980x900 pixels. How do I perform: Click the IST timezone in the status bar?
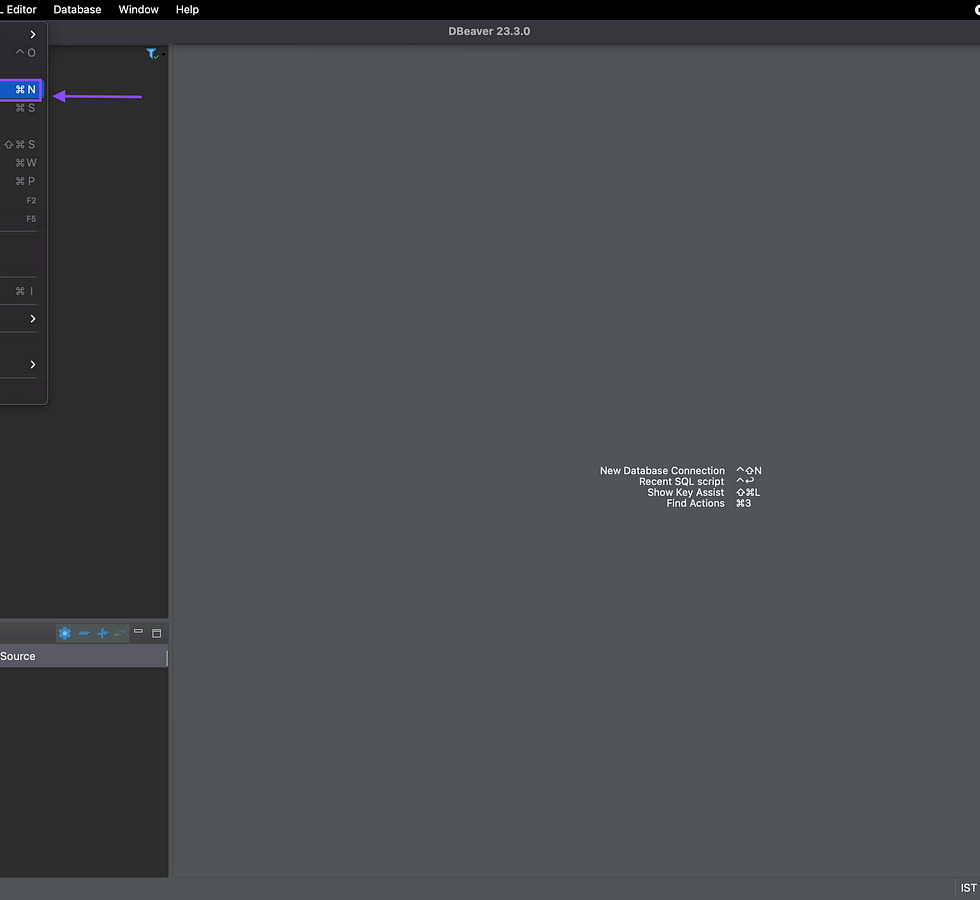tap(968, 888)
